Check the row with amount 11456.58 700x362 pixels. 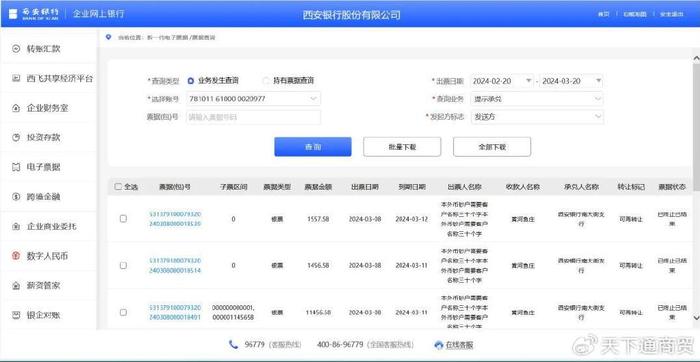[x=123, y=312]
